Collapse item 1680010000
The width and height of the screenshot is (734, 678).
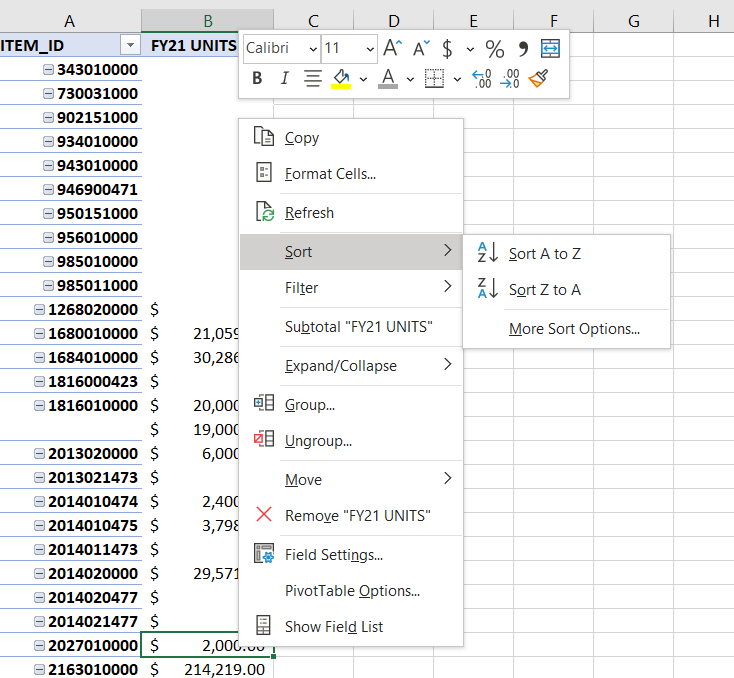pos(39,333)
